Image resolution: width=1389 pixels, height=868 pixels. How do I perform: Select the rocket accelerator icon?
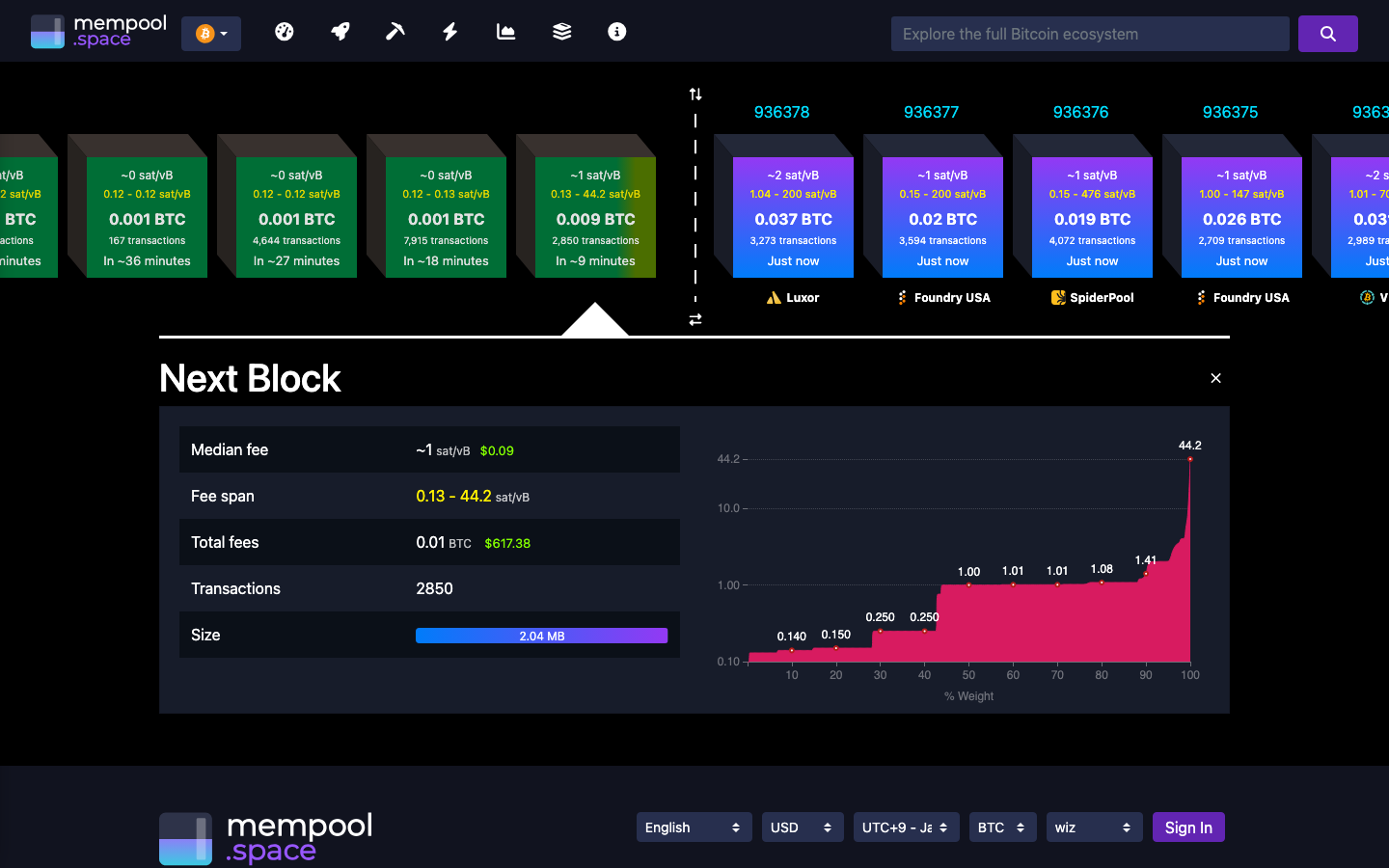[x=340, y=31]
